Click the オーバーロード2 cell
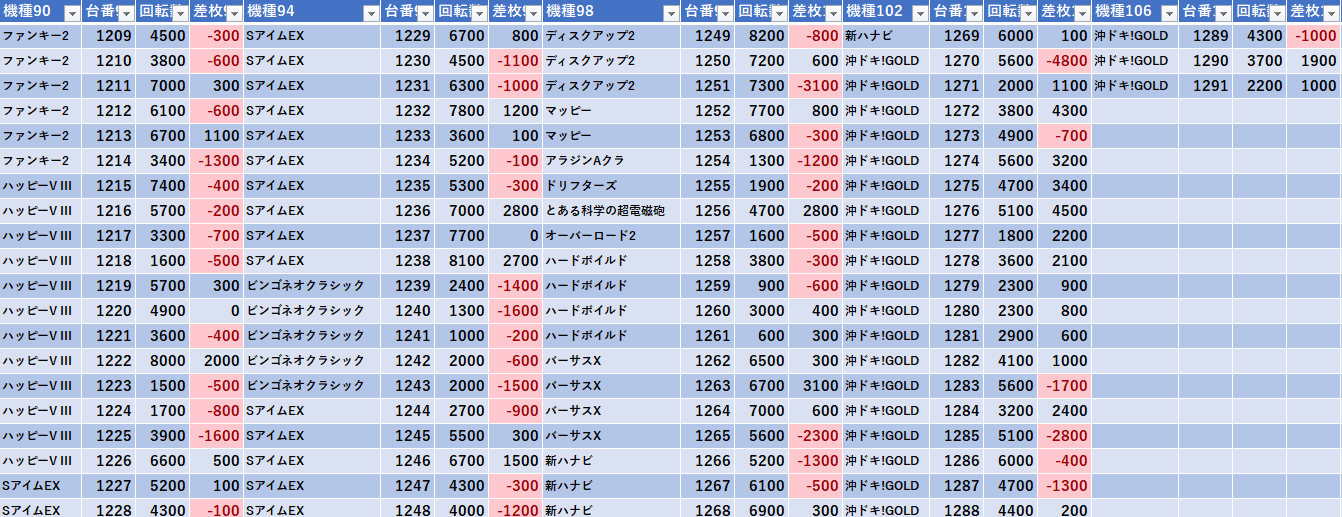The width and height of the screenshot is (1342, 517). pos(590,235)
